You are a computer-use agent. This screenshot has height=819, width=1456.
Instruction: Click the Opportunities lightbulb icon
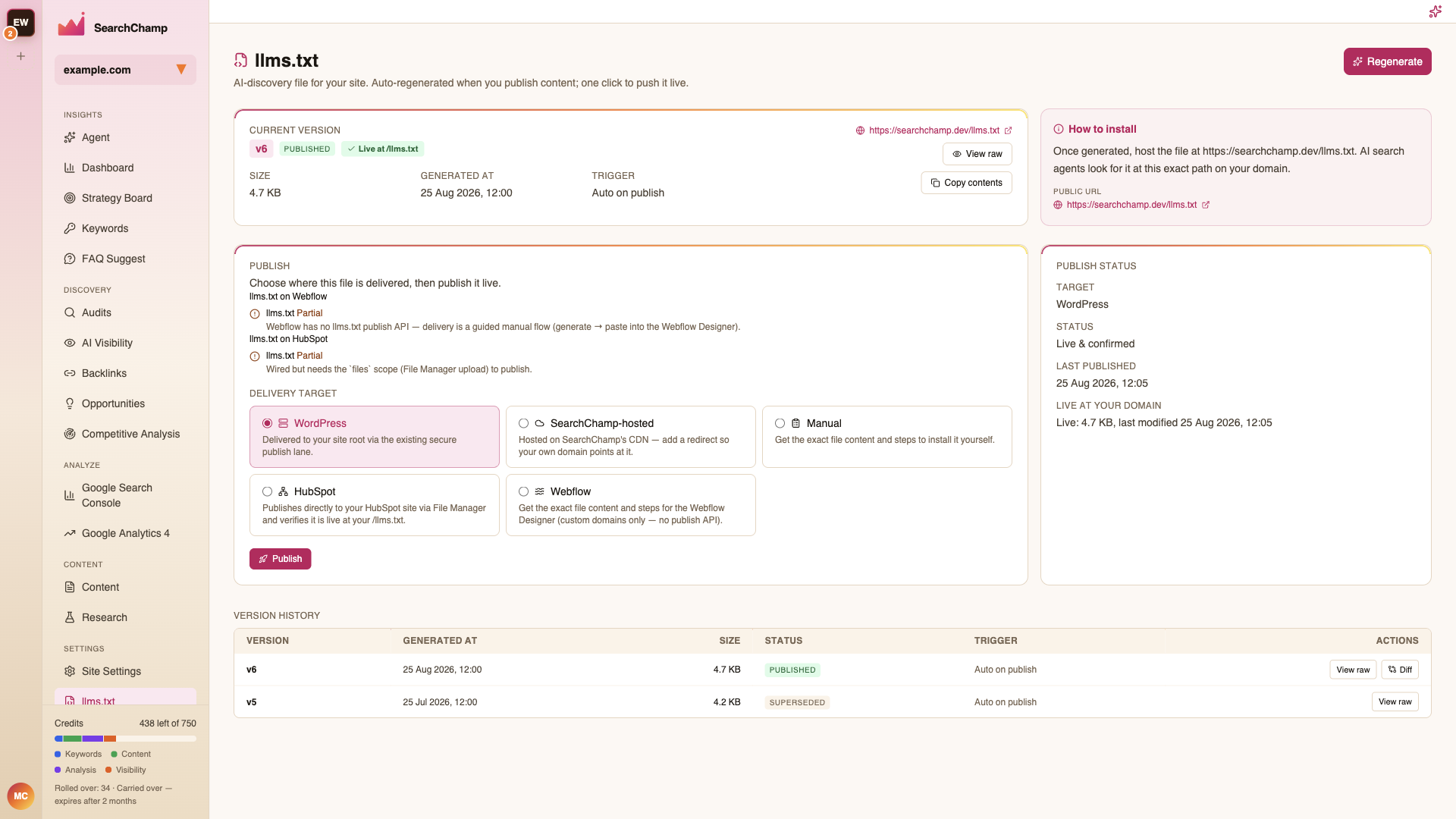tap(70, 403)
